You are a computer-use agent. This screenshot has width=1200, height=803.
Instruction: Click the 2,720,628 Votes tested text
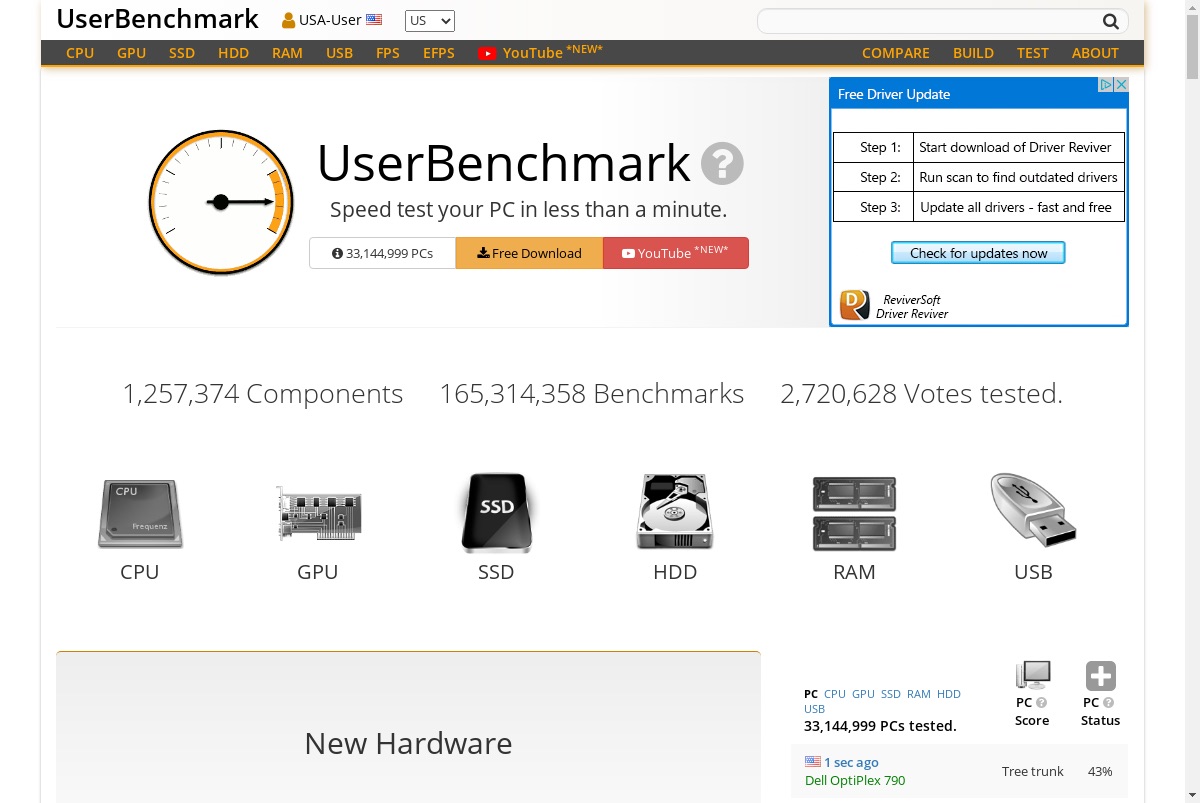pyautogui.click(x=921, y=394)
